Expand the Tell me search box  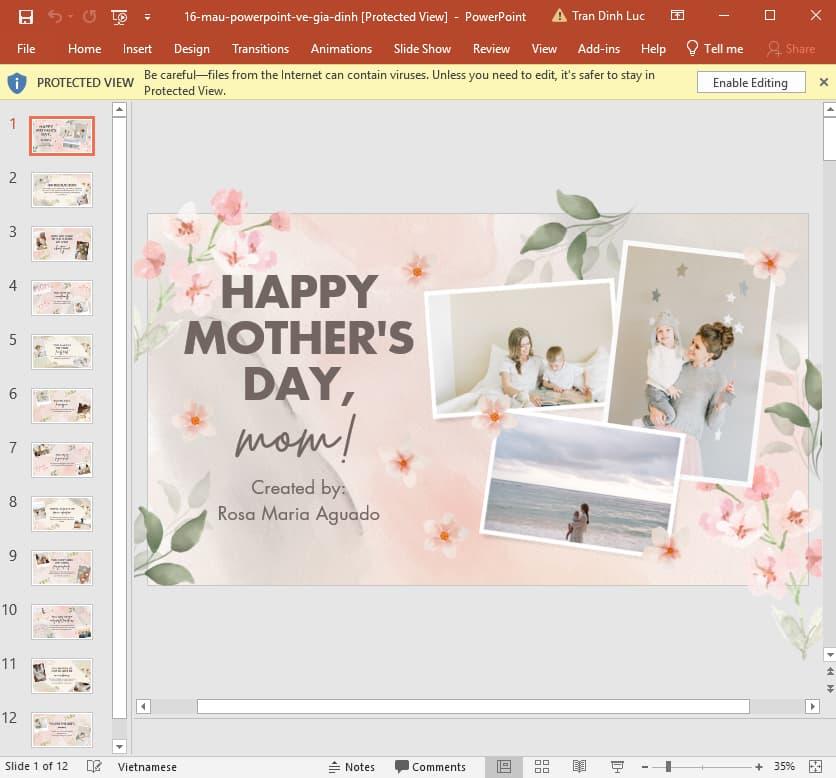[714, 48]
